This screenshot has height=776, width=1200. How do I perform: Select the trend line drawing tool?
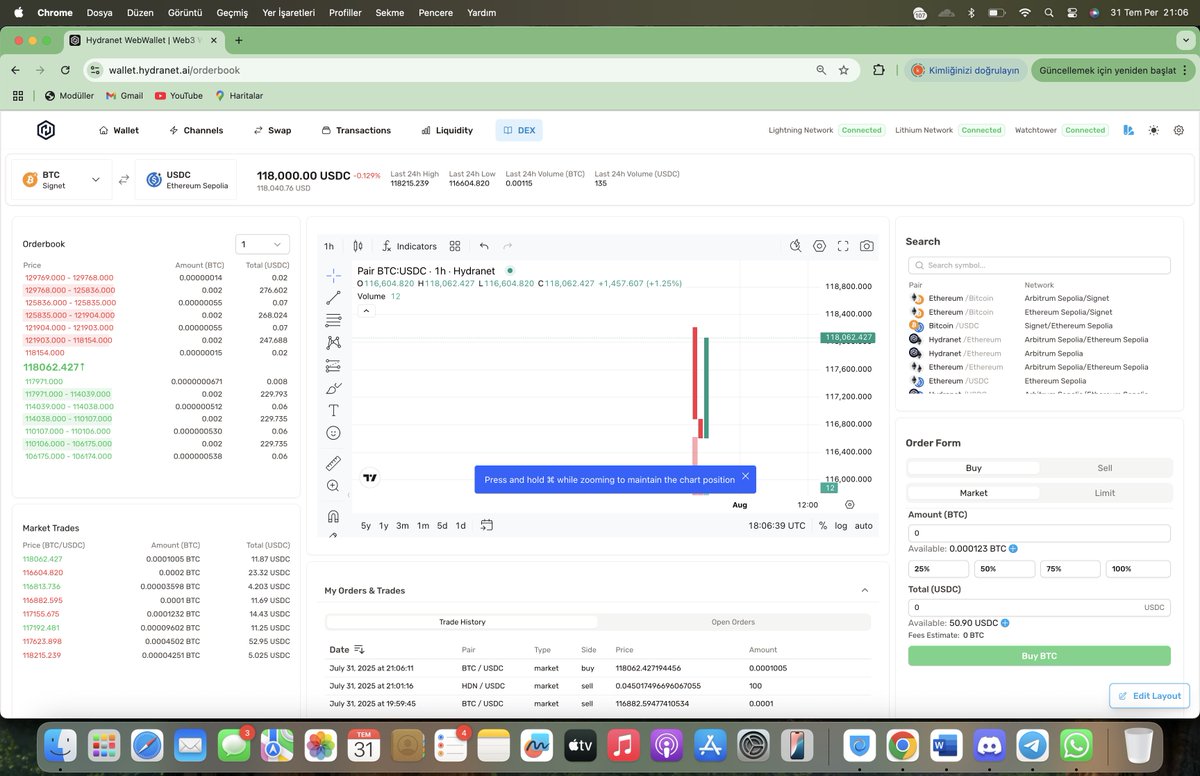333,297
